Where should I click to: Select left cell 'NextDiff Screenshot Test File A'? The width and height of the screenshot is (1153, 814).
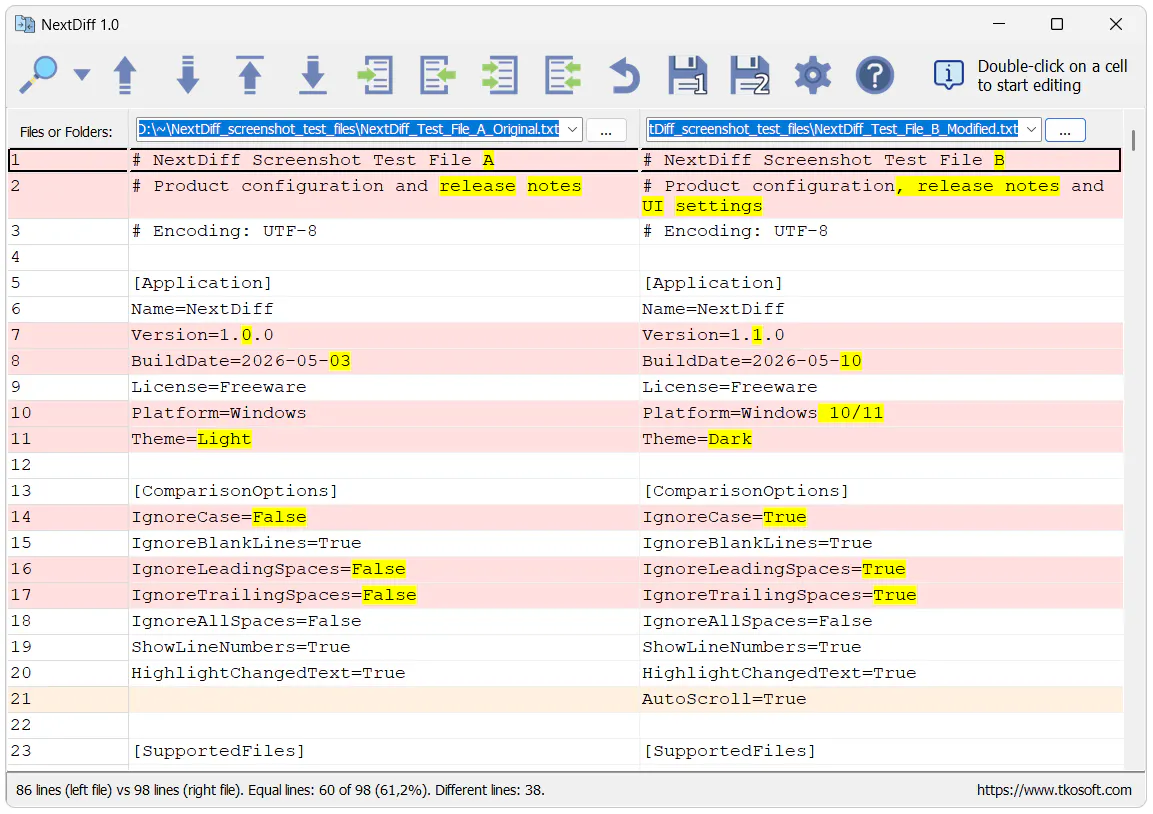point(383,160)
